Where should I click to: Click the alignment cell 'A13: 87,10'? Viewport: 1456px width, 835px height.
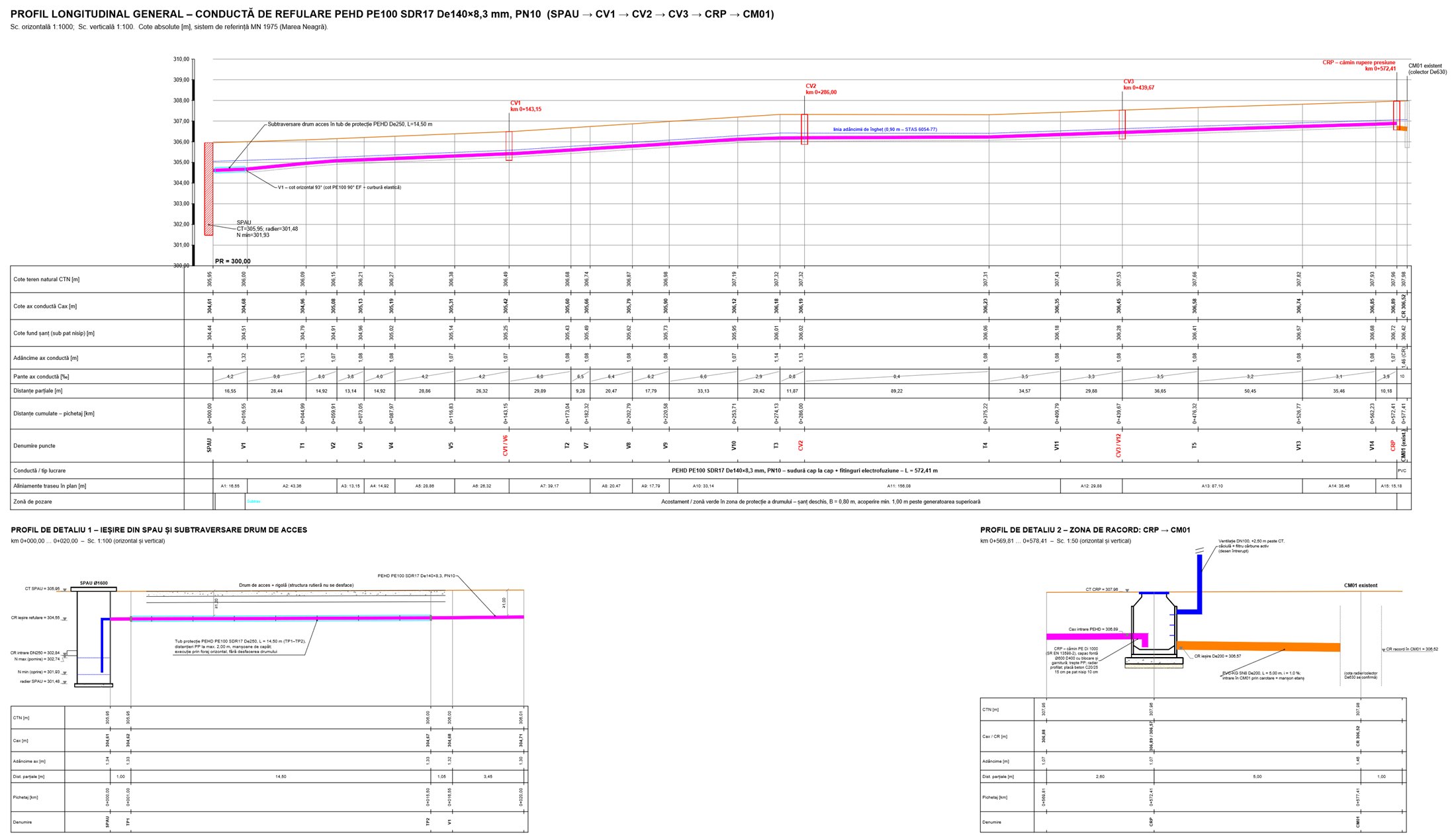(x=1212, y=486)
